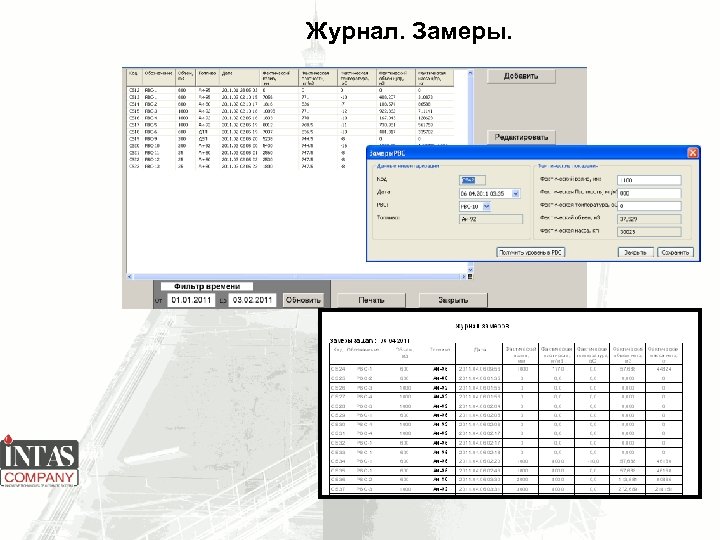Click the Сохранить button
The height and width of the screenshot is (540, 720).
(x=675, y=252)
